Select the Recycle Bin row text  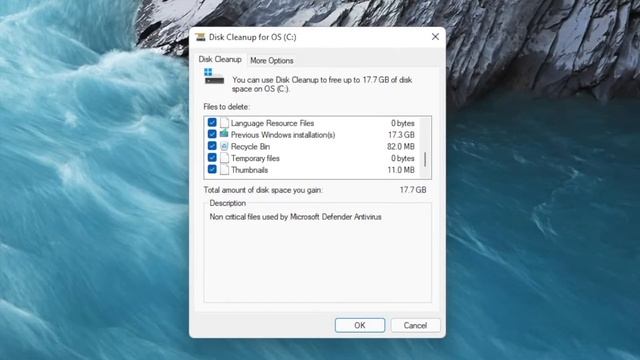point(250,147)
